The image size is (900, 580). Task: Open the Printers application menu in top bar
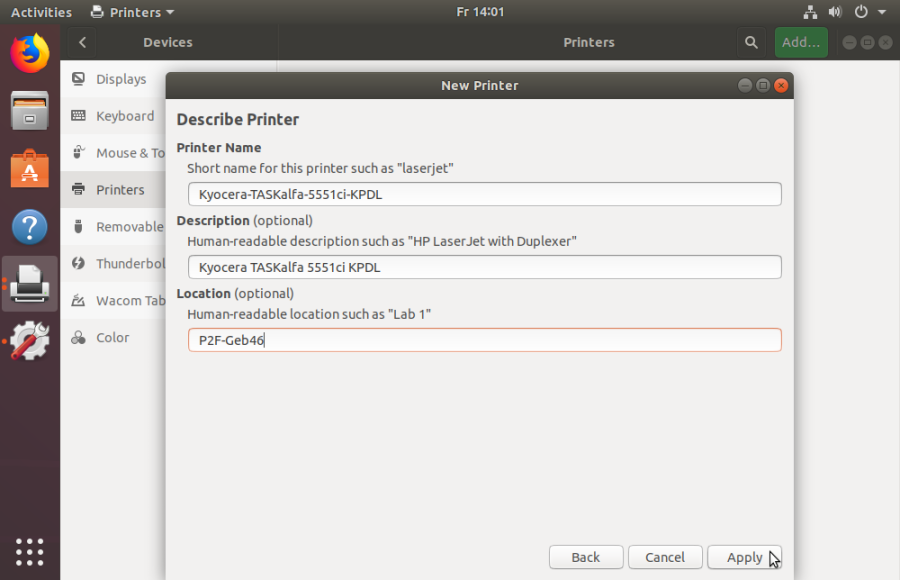click(132, 12)
